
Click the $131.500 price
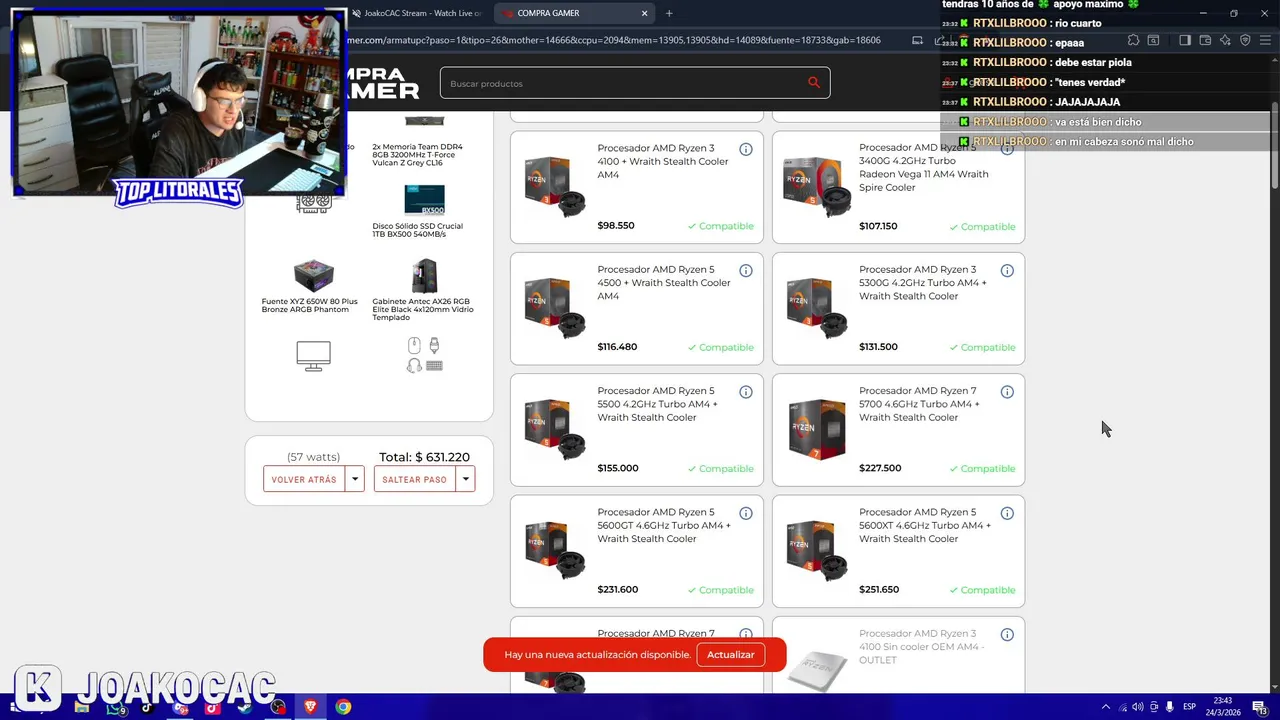pyautogui.click(x=878, y=347)
